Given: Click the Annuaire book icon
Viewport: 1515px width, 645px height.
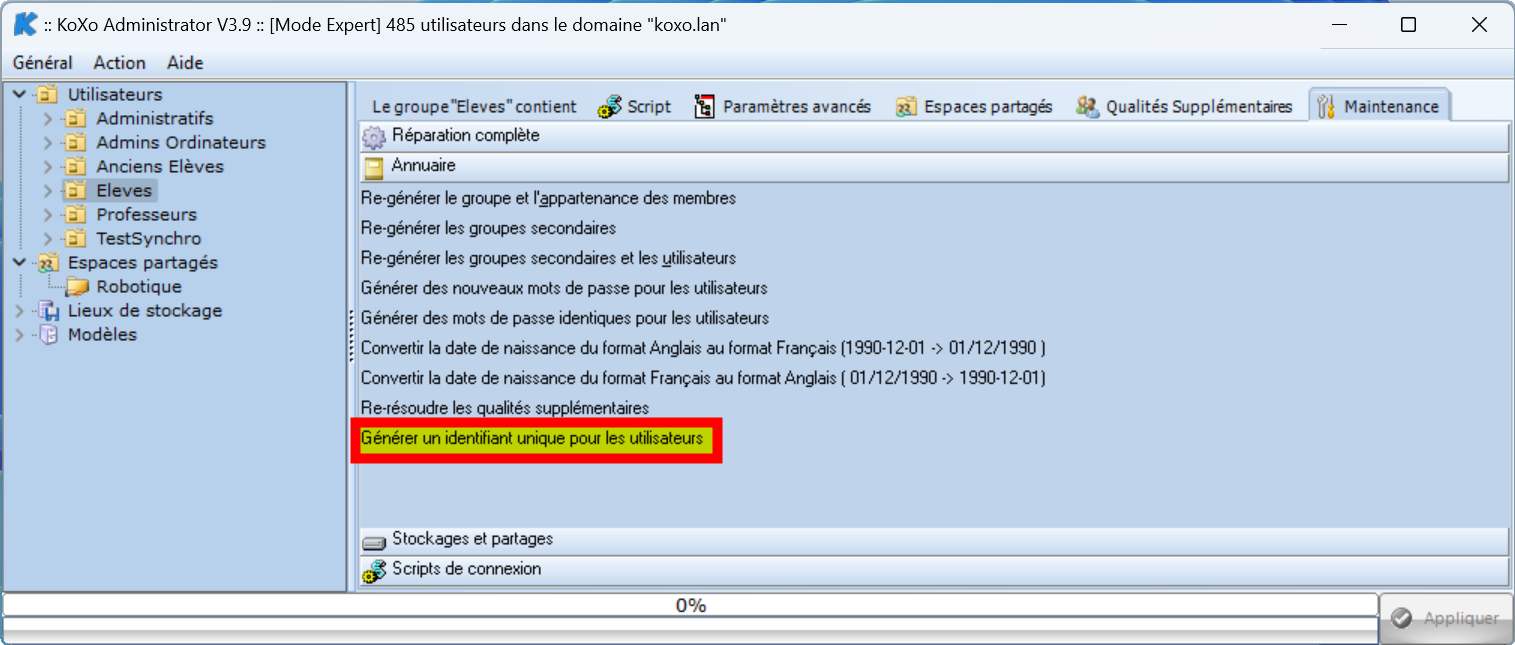Looking at the screenshot, I should tap(374, 167).
